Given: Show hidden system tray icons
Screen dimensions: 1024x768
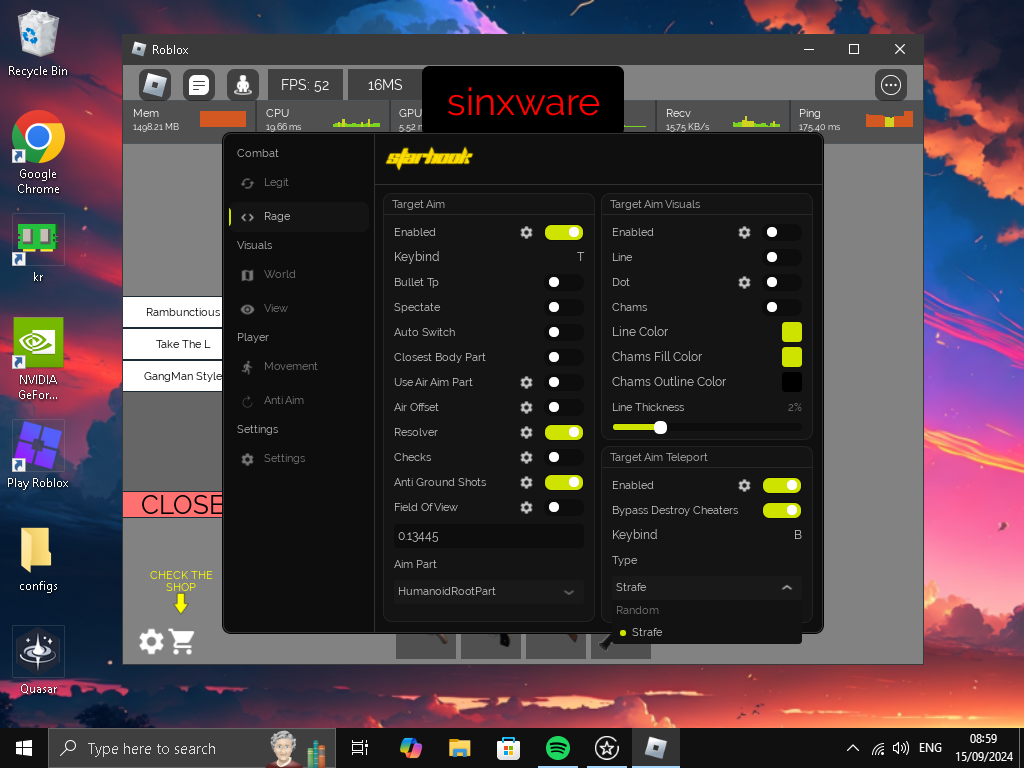Looking at the screenshot, I should 852,748.
